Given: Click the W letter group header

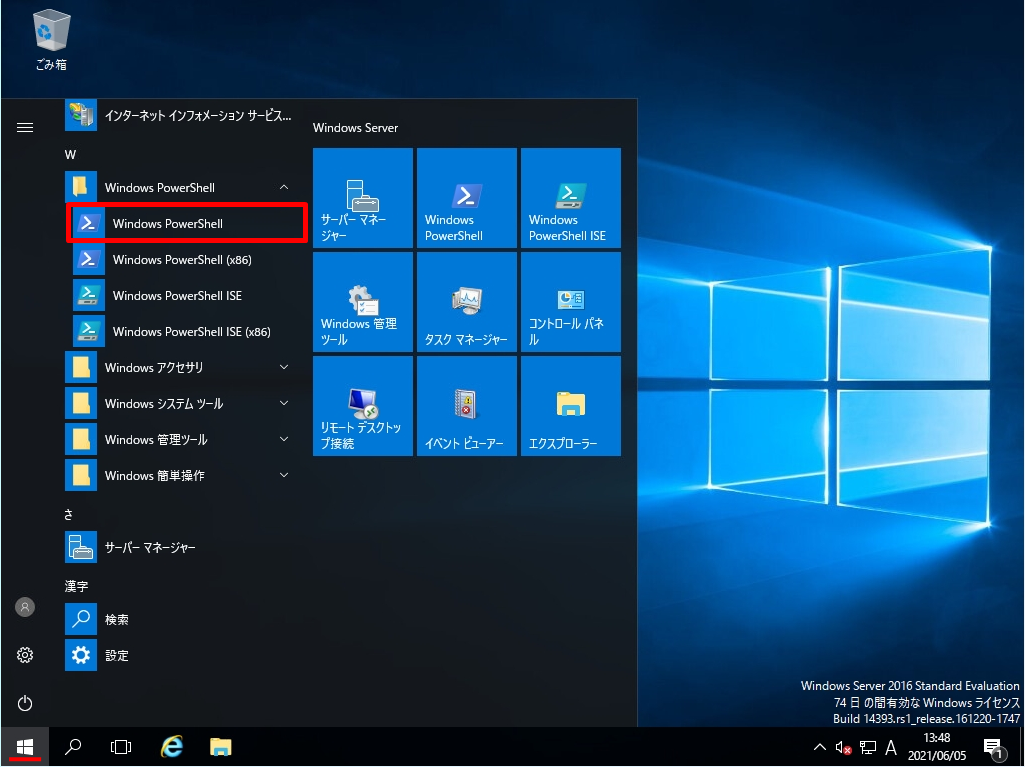Looking at the screenshot, I should [x=71, y=155].
